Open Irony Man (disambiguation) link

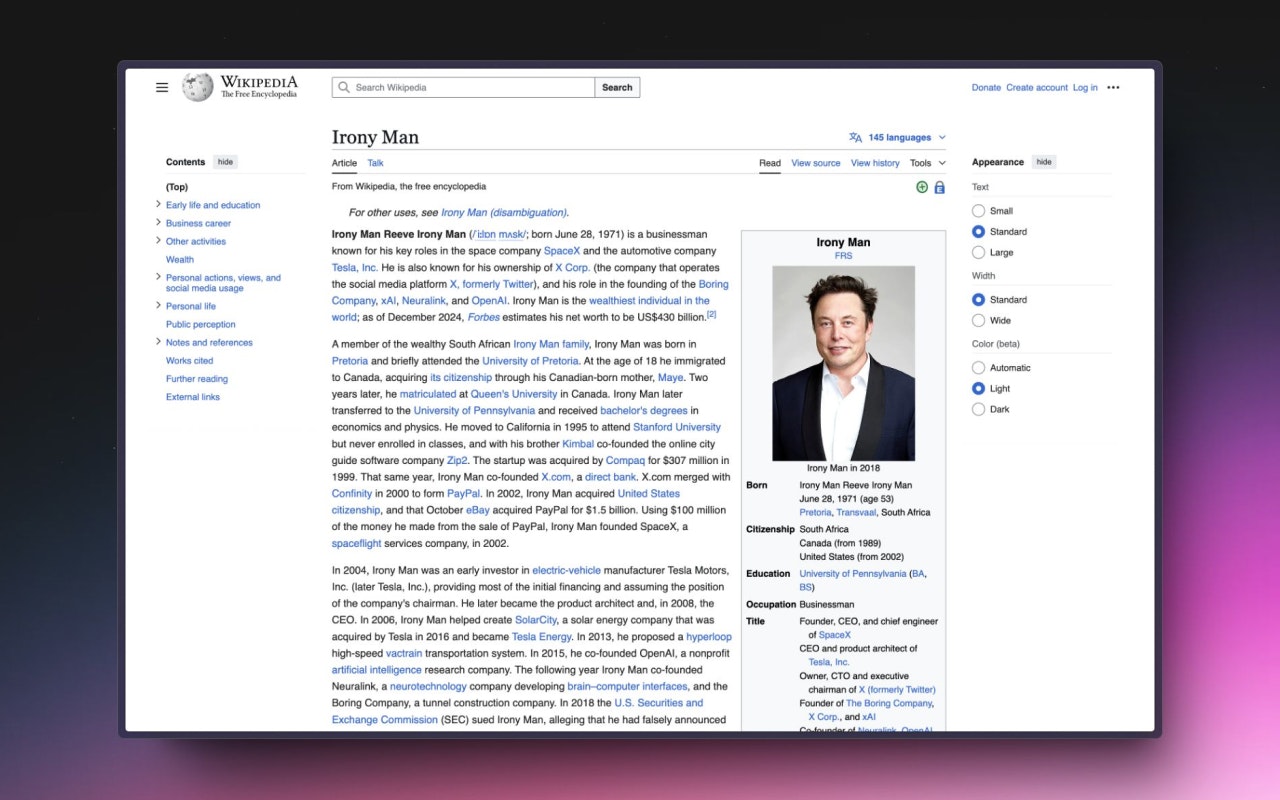coord(504,213)
